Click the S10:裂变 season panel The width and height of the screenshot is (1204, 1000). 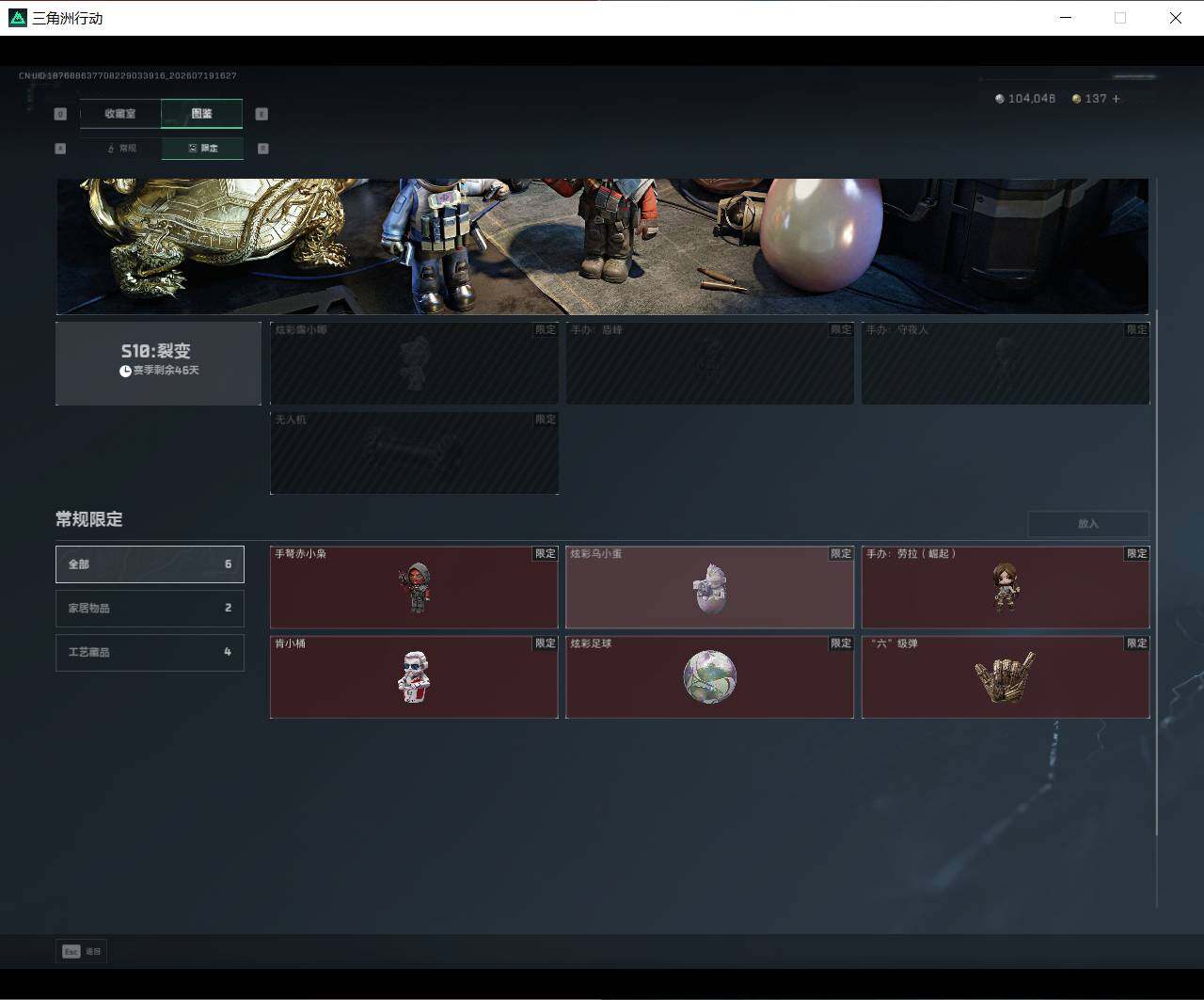[x=158, y=363]
